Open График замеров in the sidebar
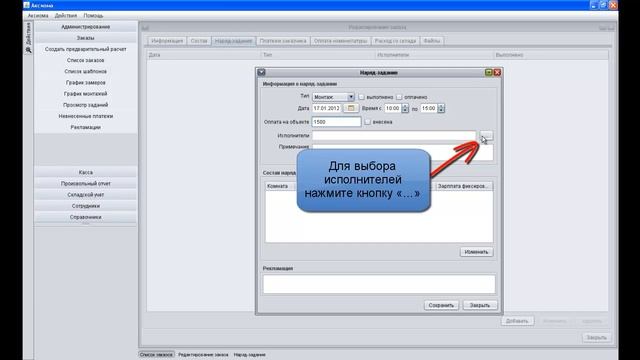The image size is (640, 360). tap(86, 82)
